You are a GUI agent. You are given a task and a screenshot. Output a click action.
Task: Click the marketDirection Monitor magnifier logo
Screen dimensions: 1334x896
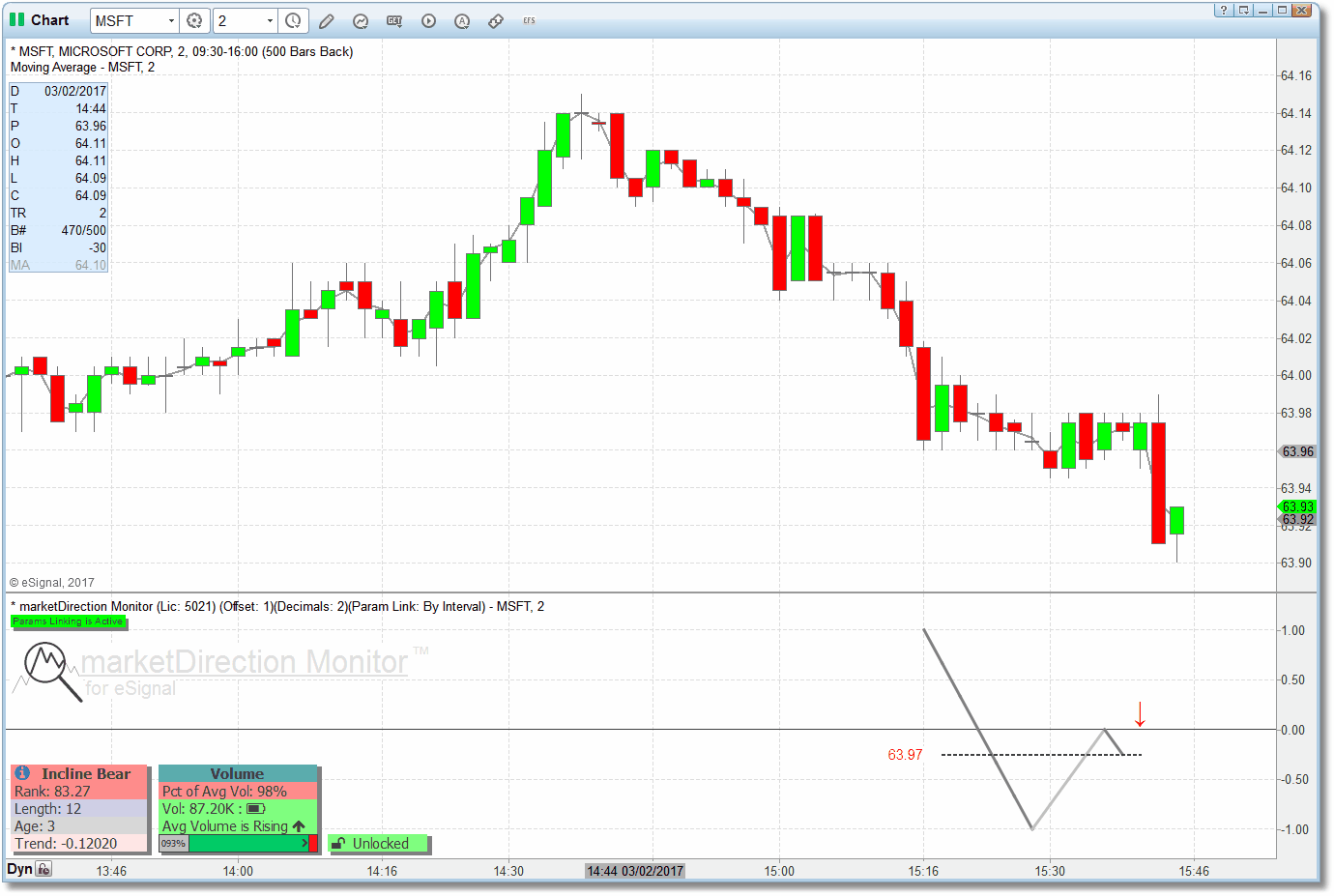click(x=52, y=671)
